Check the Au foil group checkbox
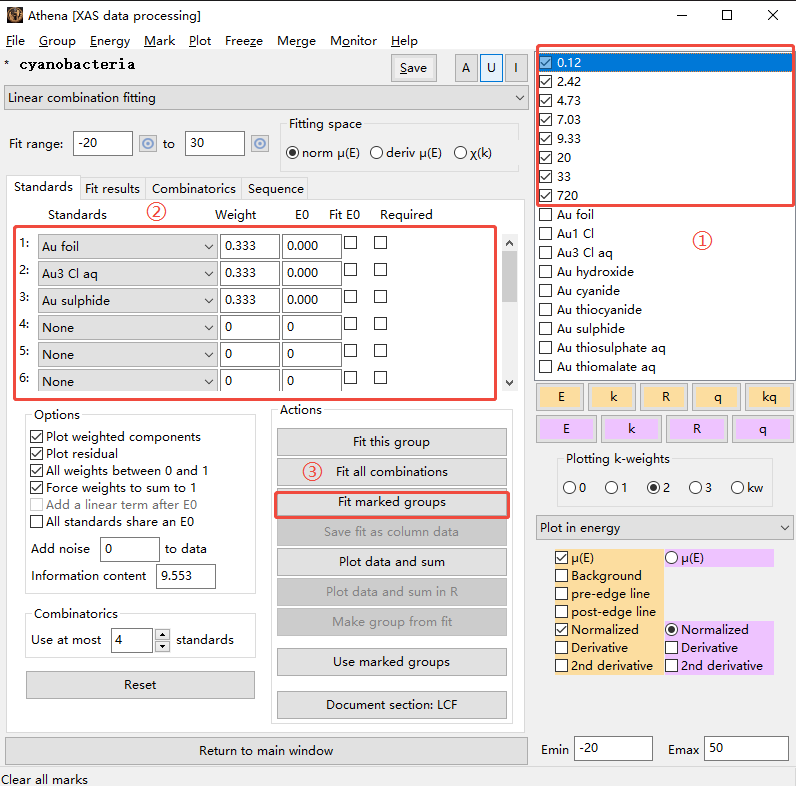This screenshot has height=786, width=796. pos(546,215)
